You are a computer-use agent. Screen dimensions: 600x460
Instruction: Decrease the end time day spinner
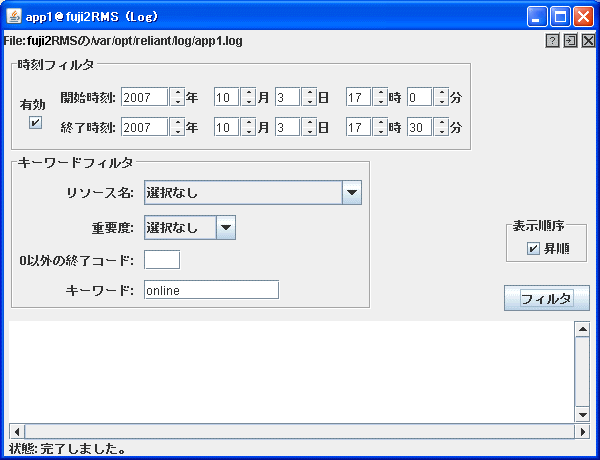309,131
